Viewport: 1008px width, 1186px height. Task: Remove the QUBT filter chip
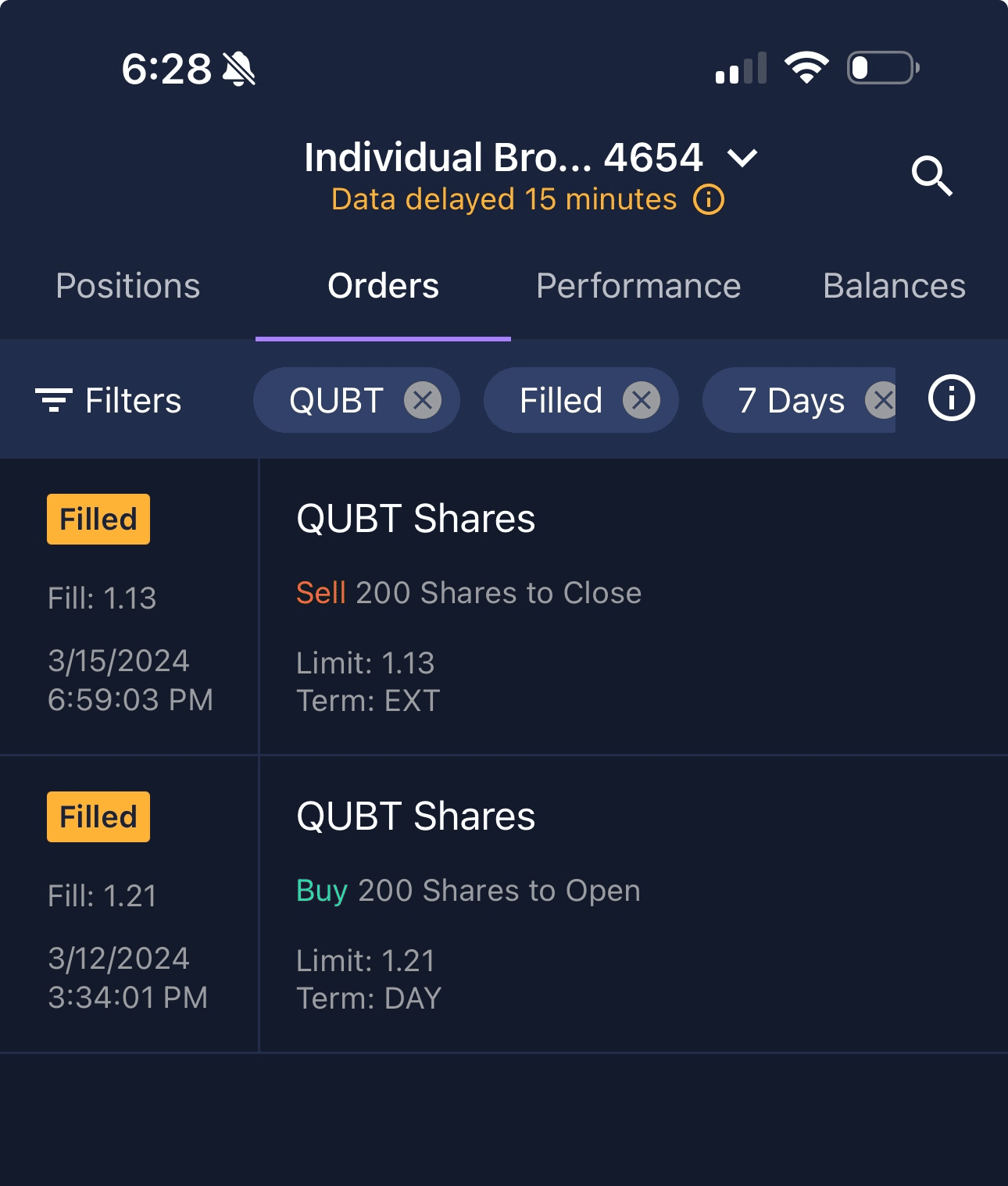pyautogui.click(x=423, y=401)
